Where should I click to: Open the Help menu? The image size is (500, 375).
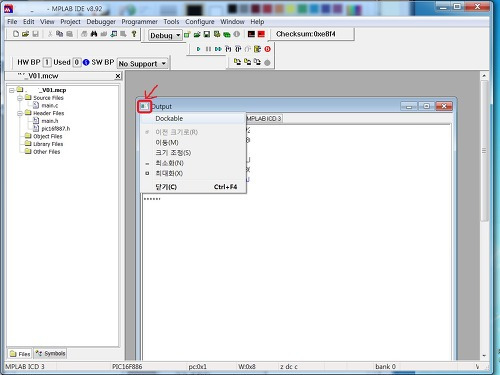[x=257, y=22]
